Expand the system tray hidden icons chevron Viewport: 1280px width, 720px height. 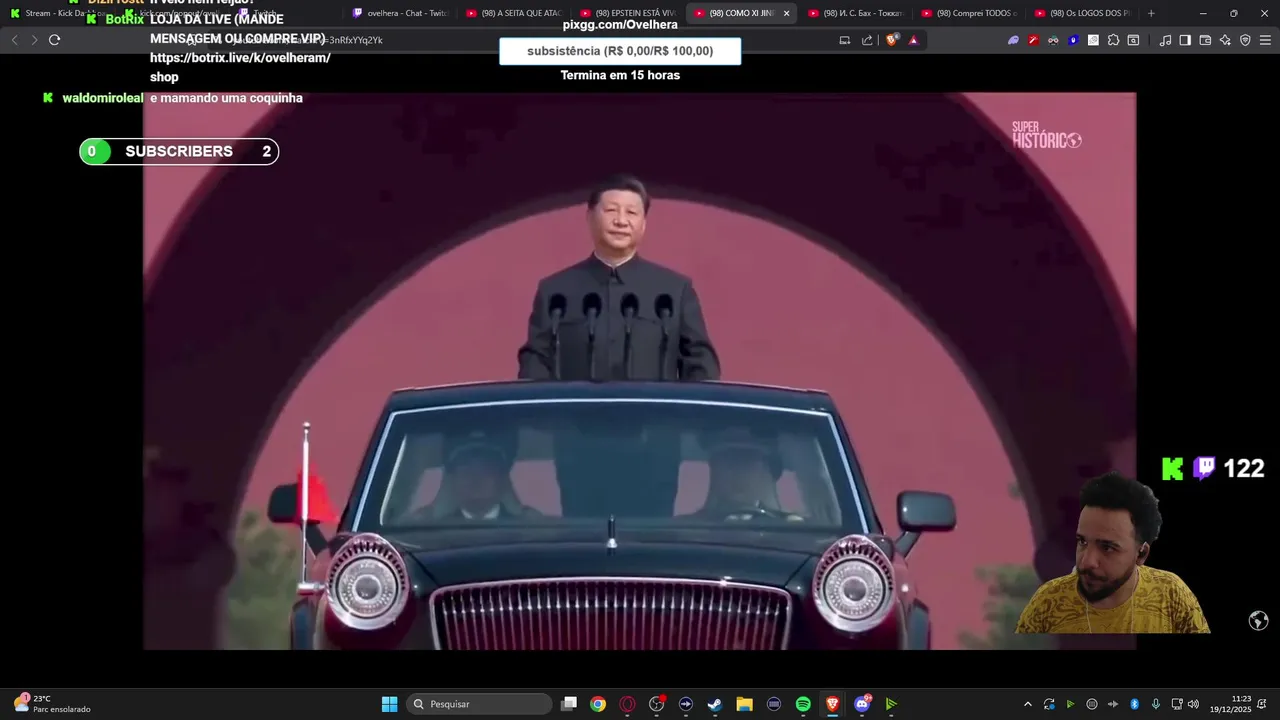1027,704
